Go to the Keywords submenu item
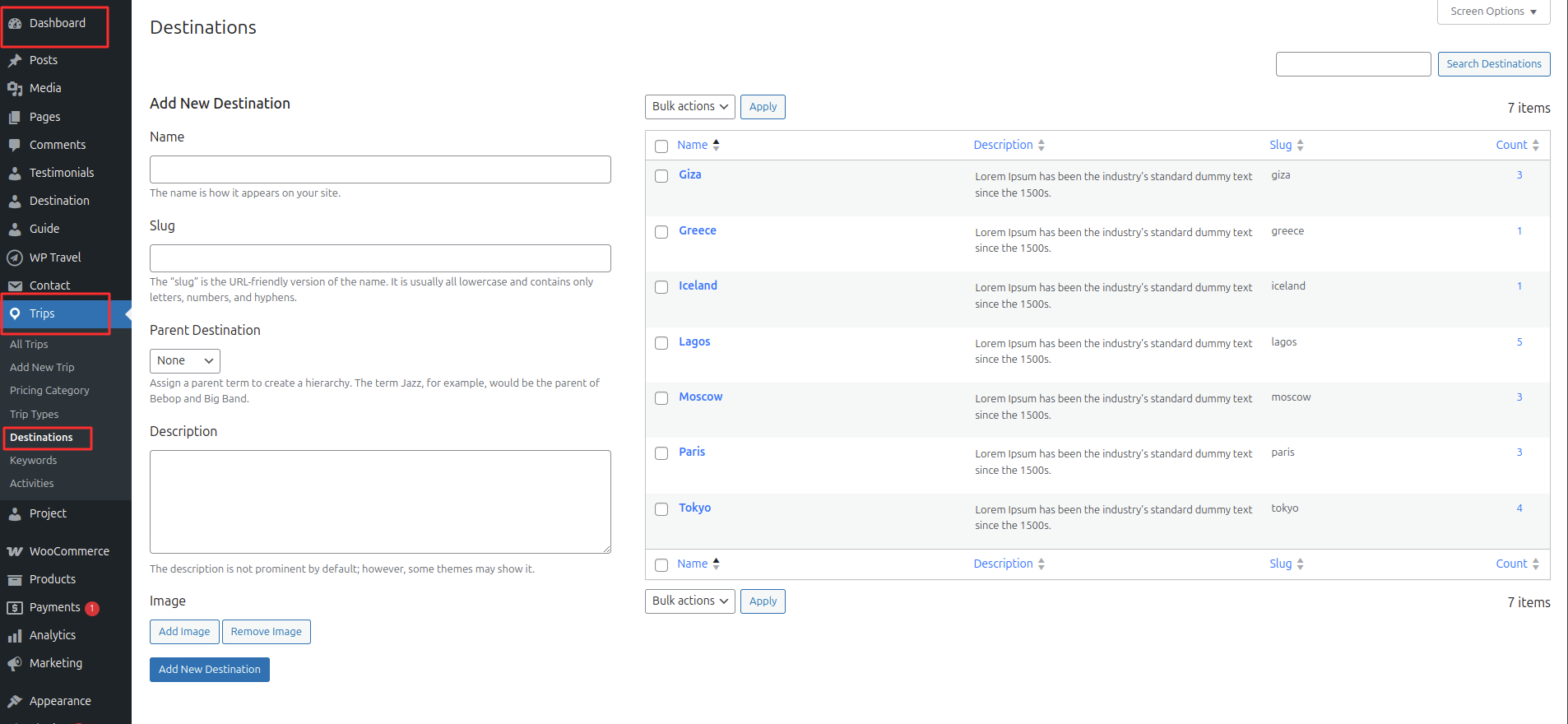The height and width of the screenshot is (724, 1568). coord(34,461)
